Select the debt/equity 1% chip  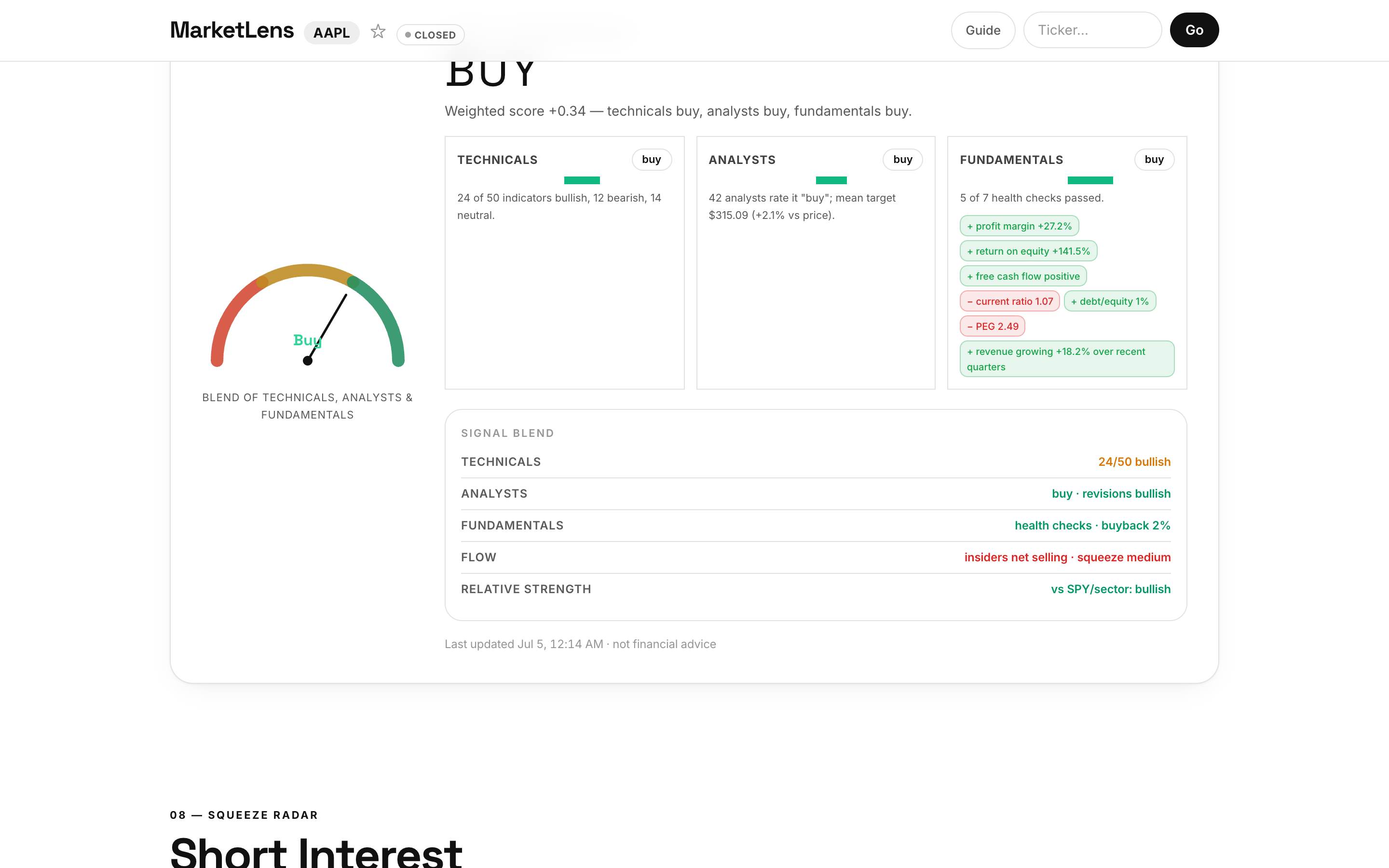[1109, 301]
